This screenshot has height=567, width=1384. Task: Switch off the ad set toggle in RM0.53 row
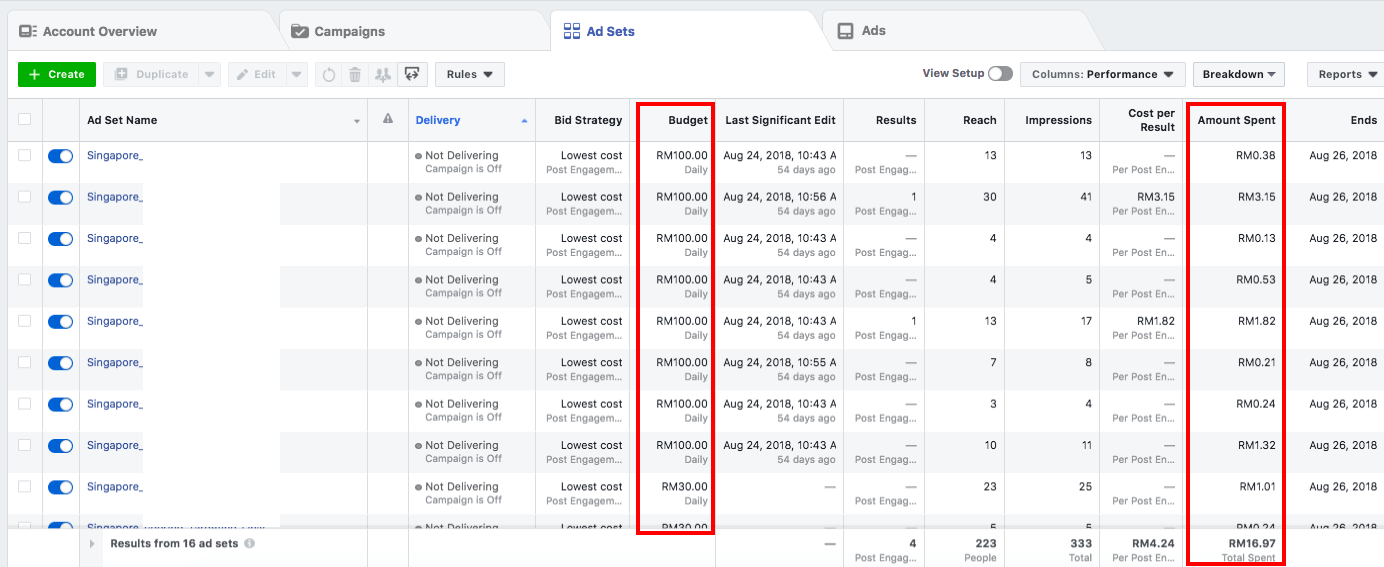(x=61, y=280)
